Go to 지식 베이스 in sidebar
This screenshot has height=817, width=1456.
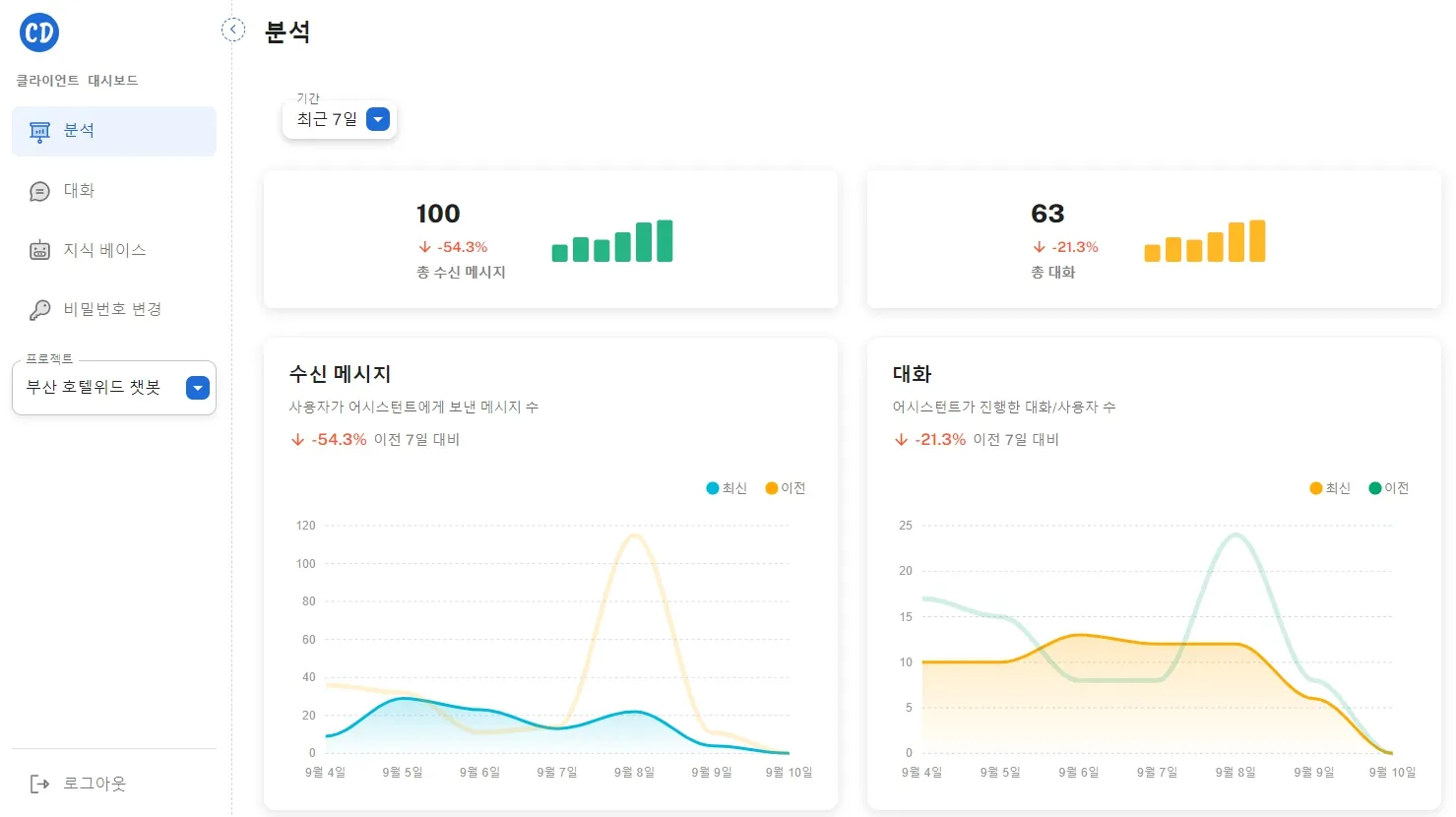(104, 251)
